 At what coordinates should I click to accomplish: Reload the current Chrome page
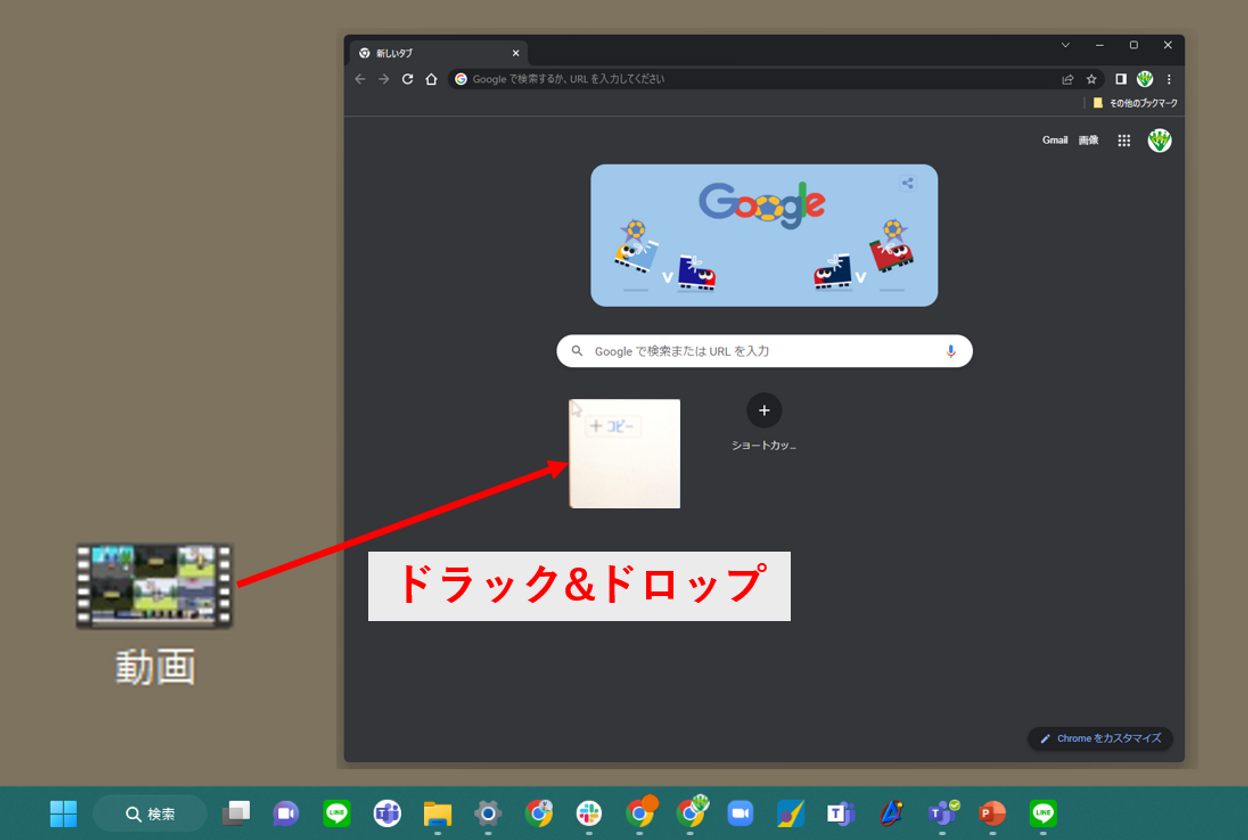tap(408, 79)
